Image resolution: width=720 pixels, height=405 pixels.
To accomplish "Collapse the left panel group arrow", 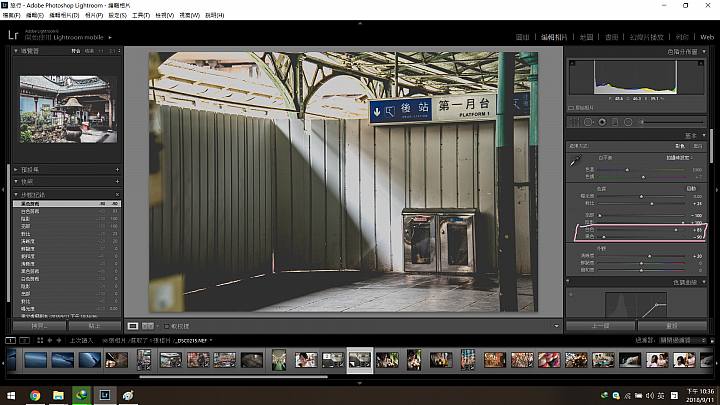I will click(3, 189).
